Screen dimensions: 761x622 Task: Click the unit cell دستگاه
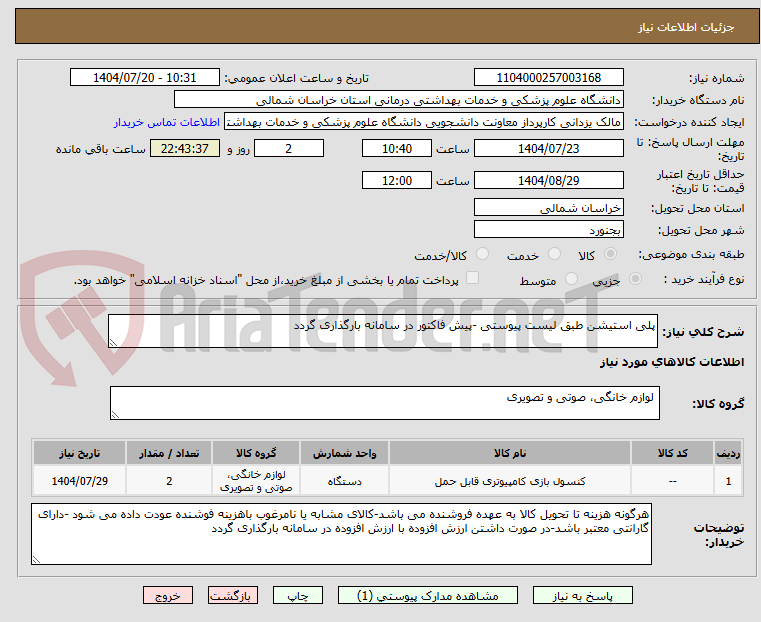344,481
